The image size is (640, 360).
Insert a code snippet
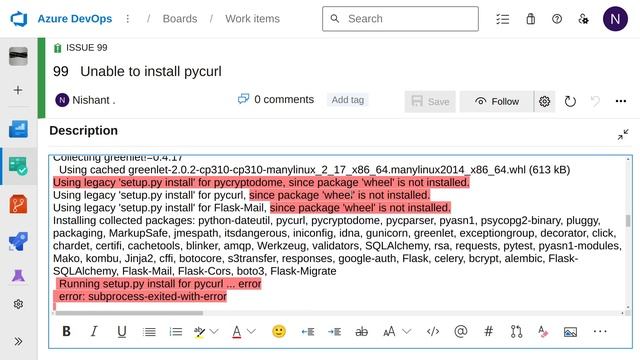[433, 332]
